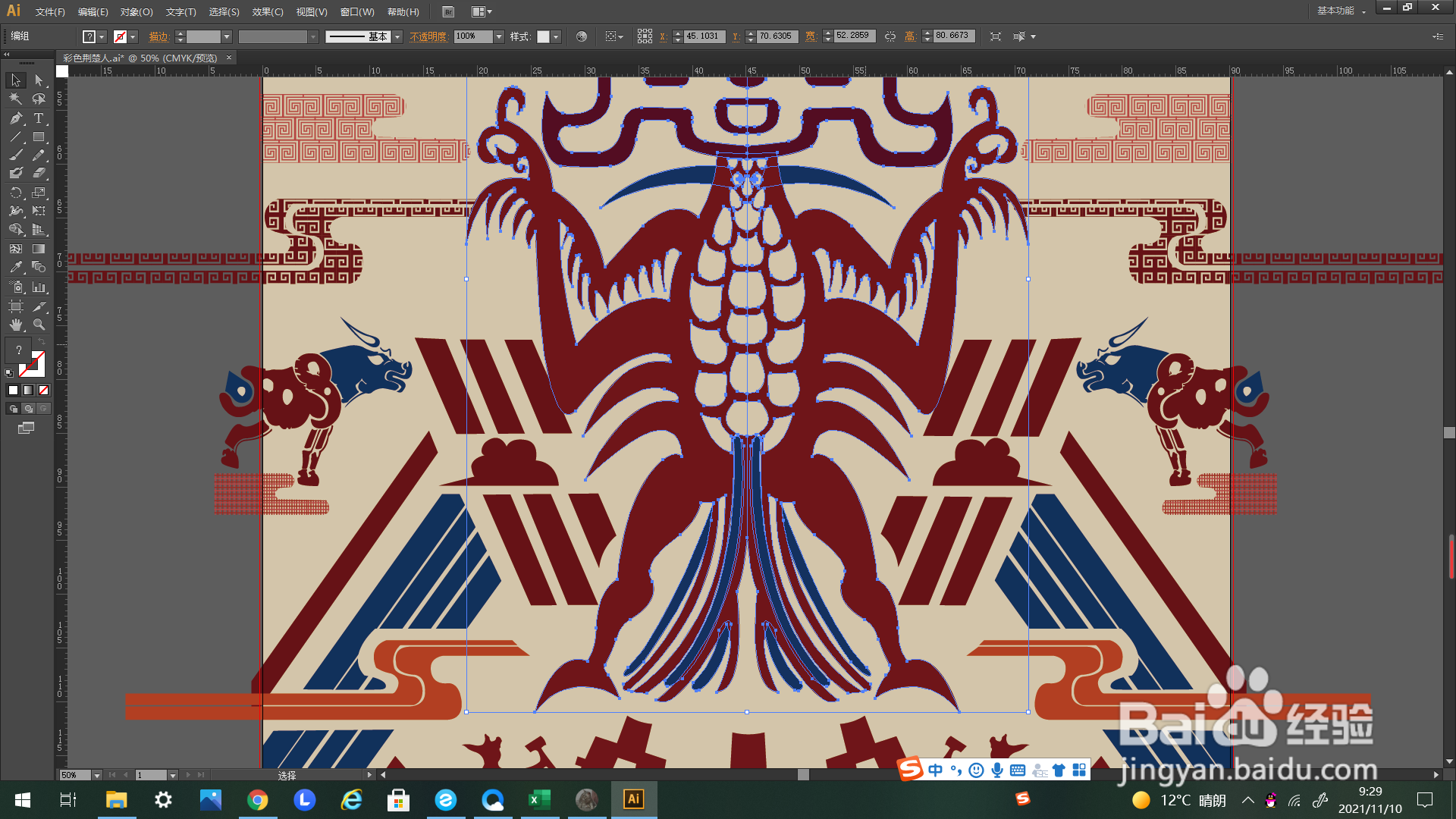The height and width of the screenshot is (819, 1456).
Task: Select the Slice tool
Action: tap(39, 306)
